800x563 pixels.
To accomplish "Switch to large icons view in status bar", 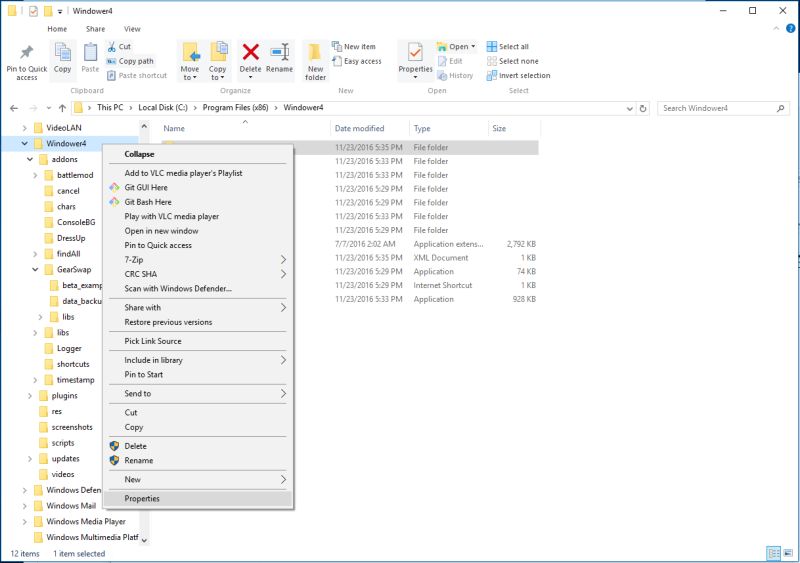I will [788, 553].
